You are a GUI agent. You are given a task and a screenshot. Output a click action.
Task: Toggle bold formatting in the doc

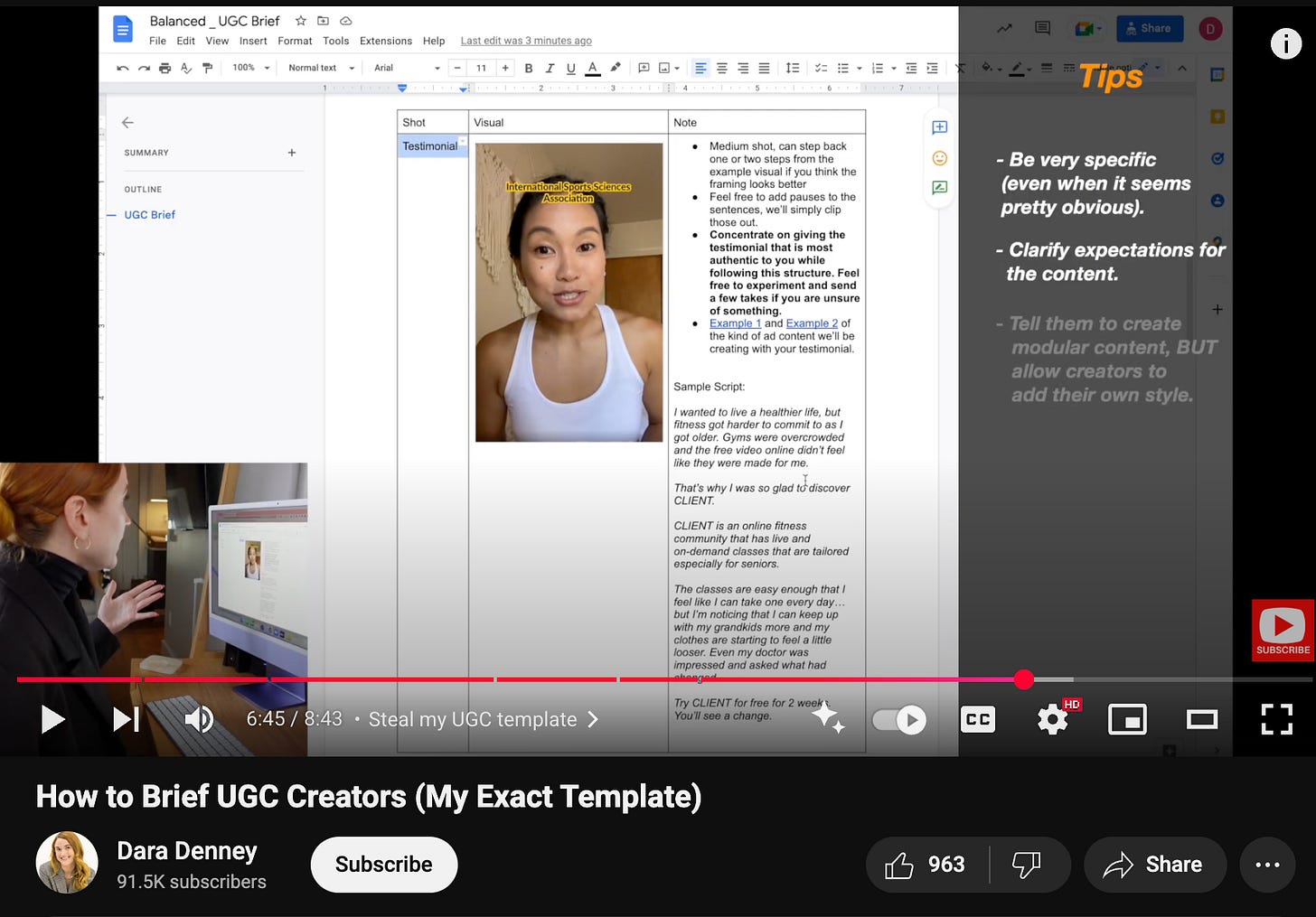tap(529, 68)
